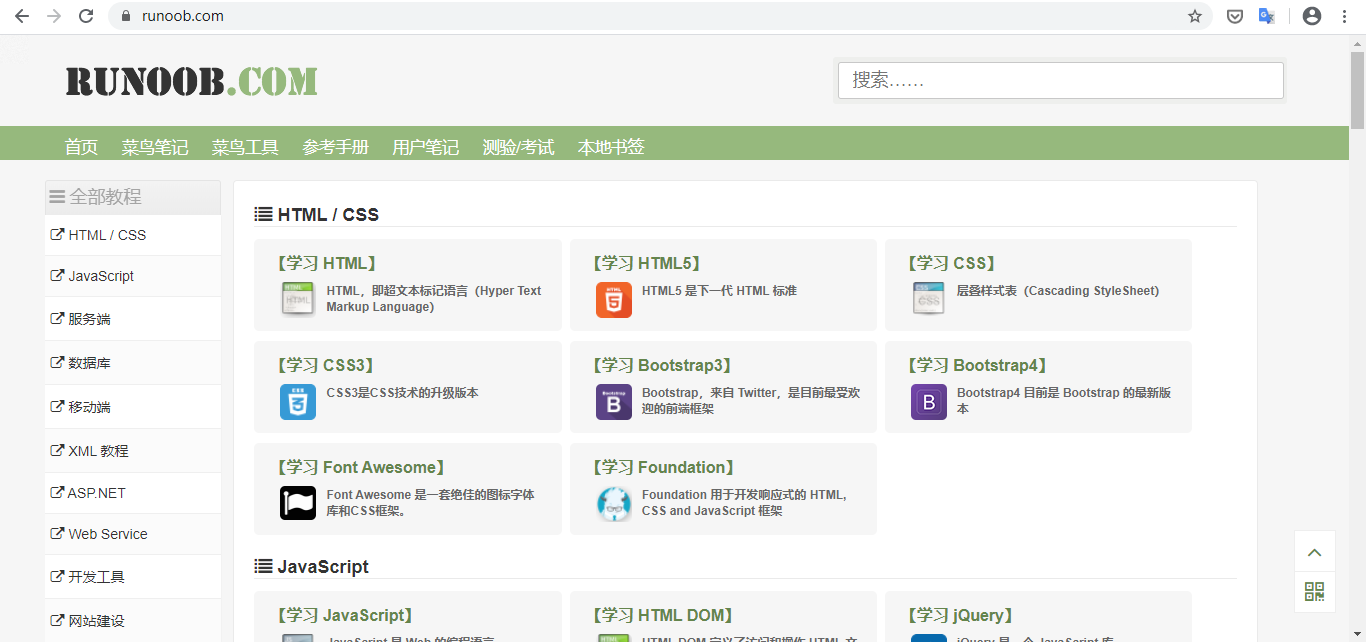
Task: Open the 【学习 HTML】 tutorial title
Action: [326, 263]
